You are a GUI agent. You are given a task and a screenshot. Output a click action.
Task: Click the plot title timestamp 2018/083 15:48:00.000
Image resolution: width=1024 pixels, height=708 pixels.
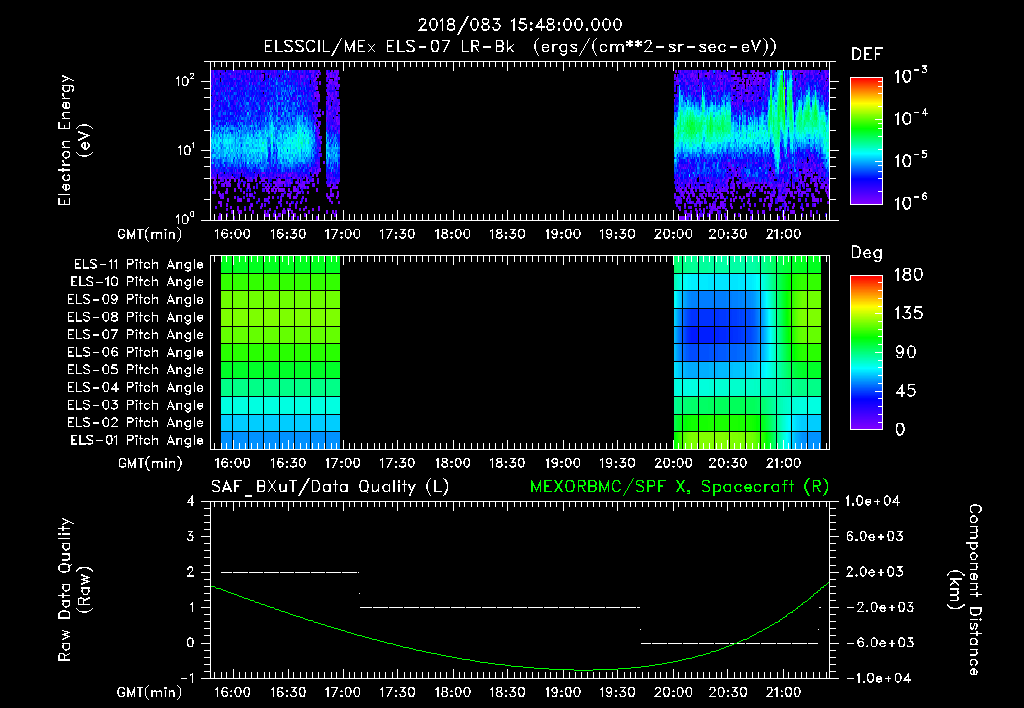point(520,25)
